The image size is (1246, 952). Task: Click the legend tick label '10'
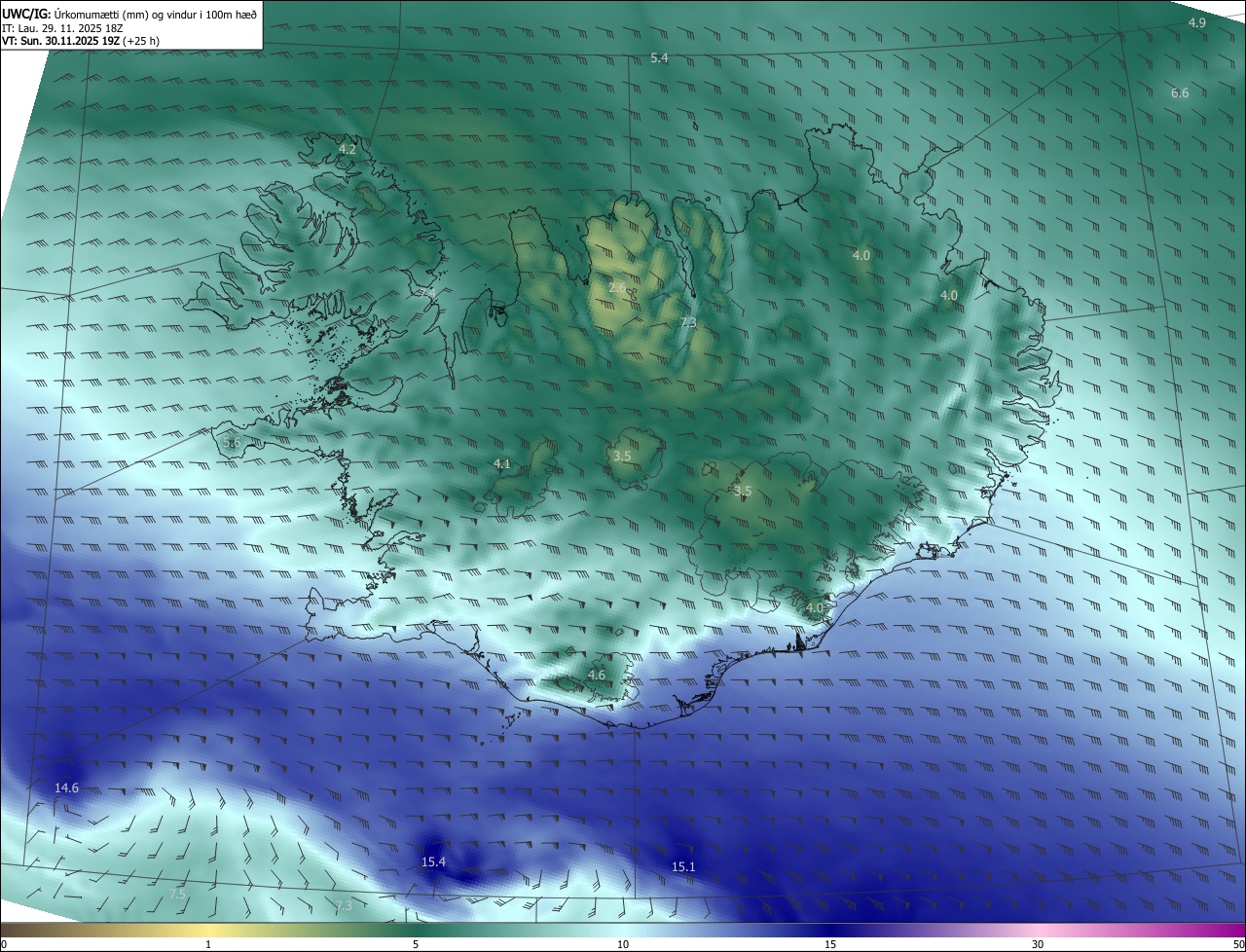point(623,944)
